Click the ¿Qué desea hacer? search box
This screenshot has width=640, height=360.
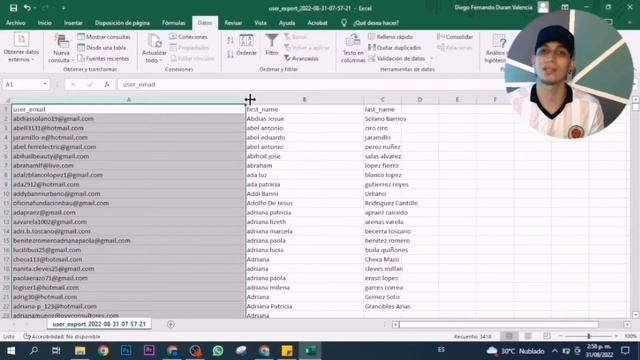(376, 23)
